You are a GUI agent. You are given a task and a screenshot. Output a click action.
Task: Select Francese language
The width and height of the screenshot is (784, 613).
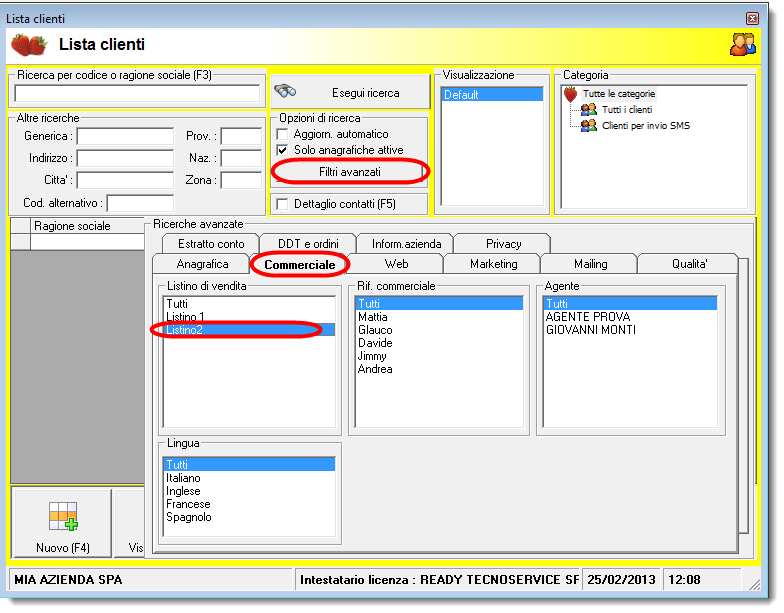pos(249,504)
